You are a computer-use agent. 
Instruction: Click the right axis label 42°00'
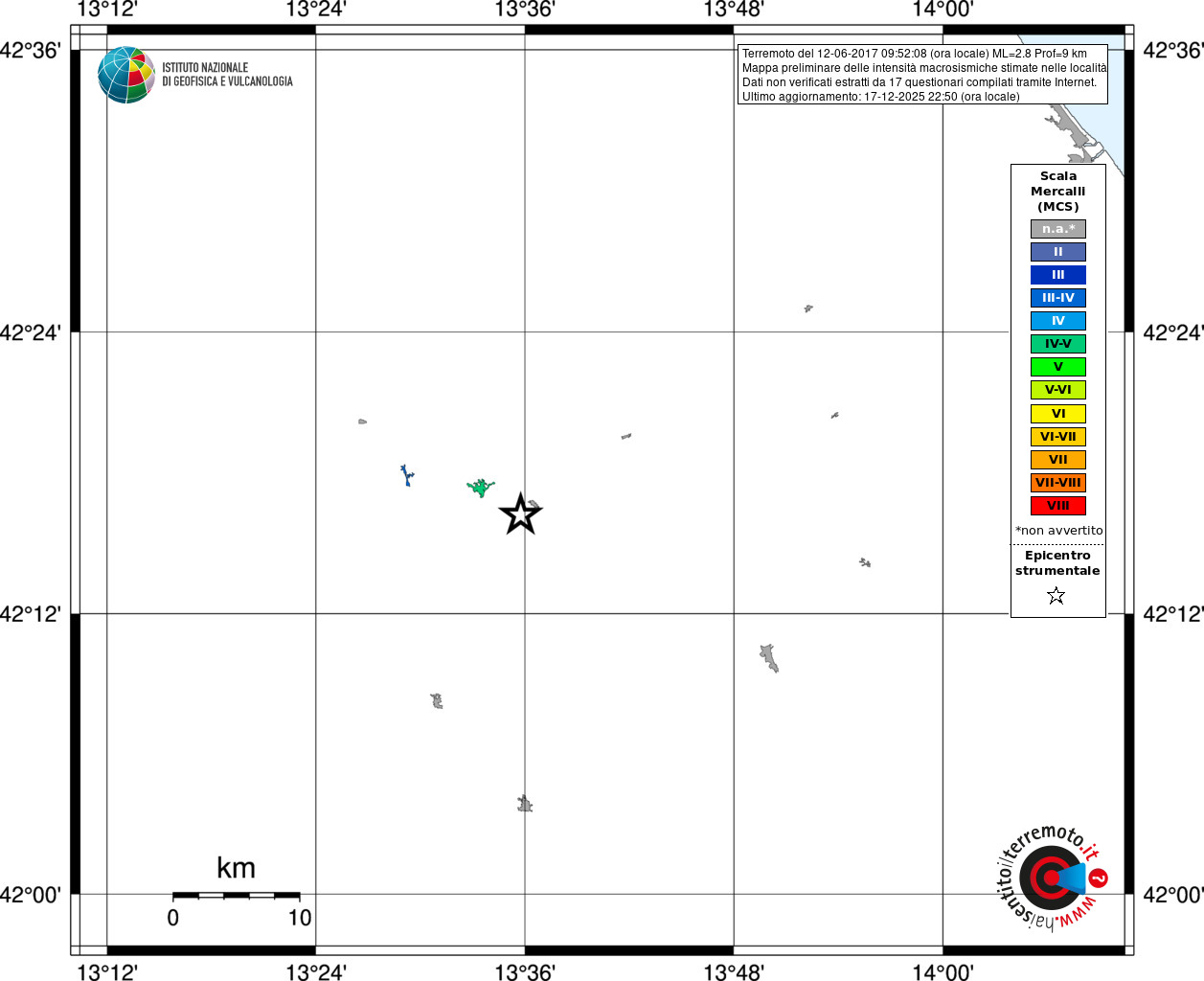1173,895
